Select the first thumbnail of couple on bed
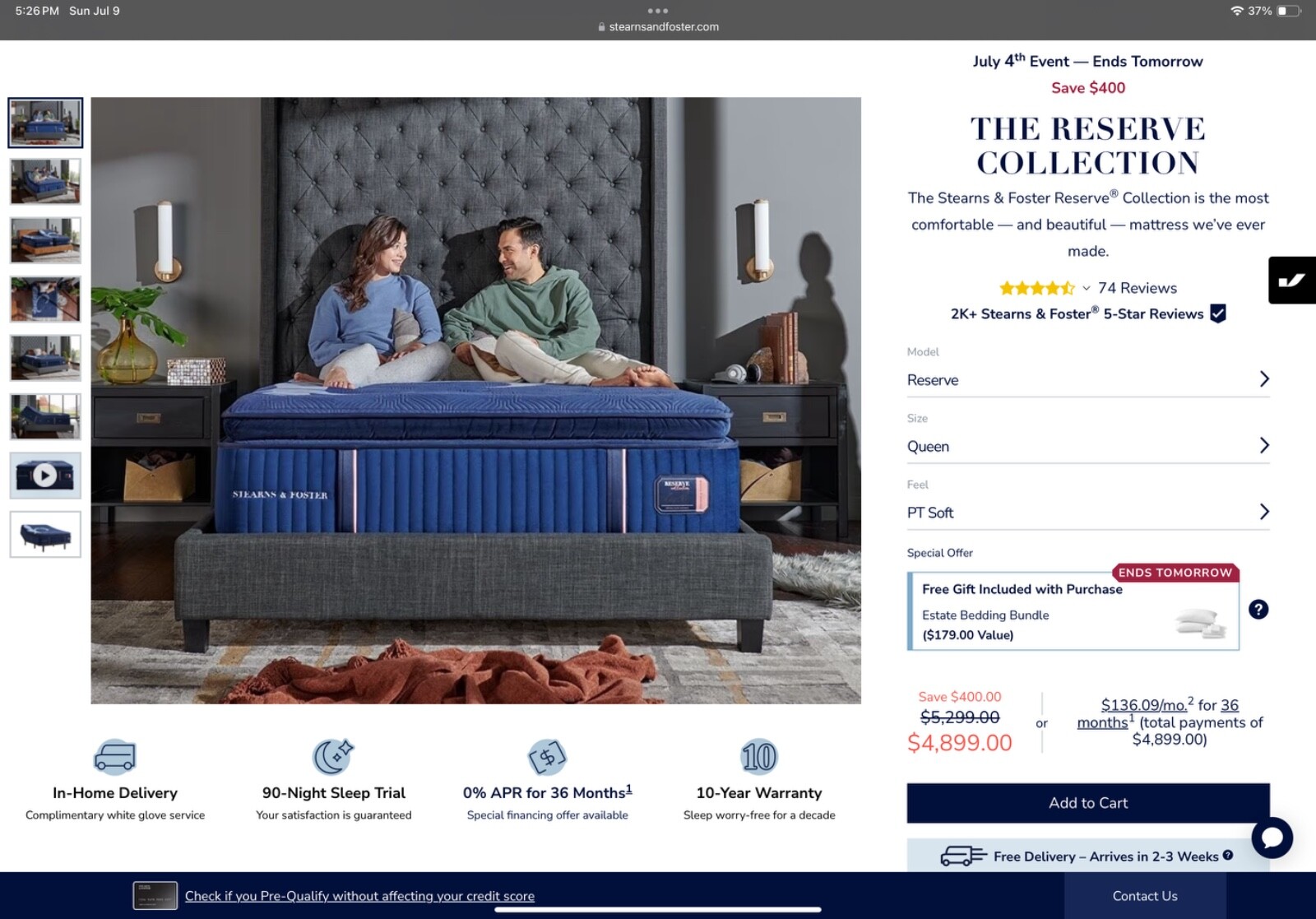The width and height of the screenshot is (1316, 919). pyautogui.click(x=45, y=123)
